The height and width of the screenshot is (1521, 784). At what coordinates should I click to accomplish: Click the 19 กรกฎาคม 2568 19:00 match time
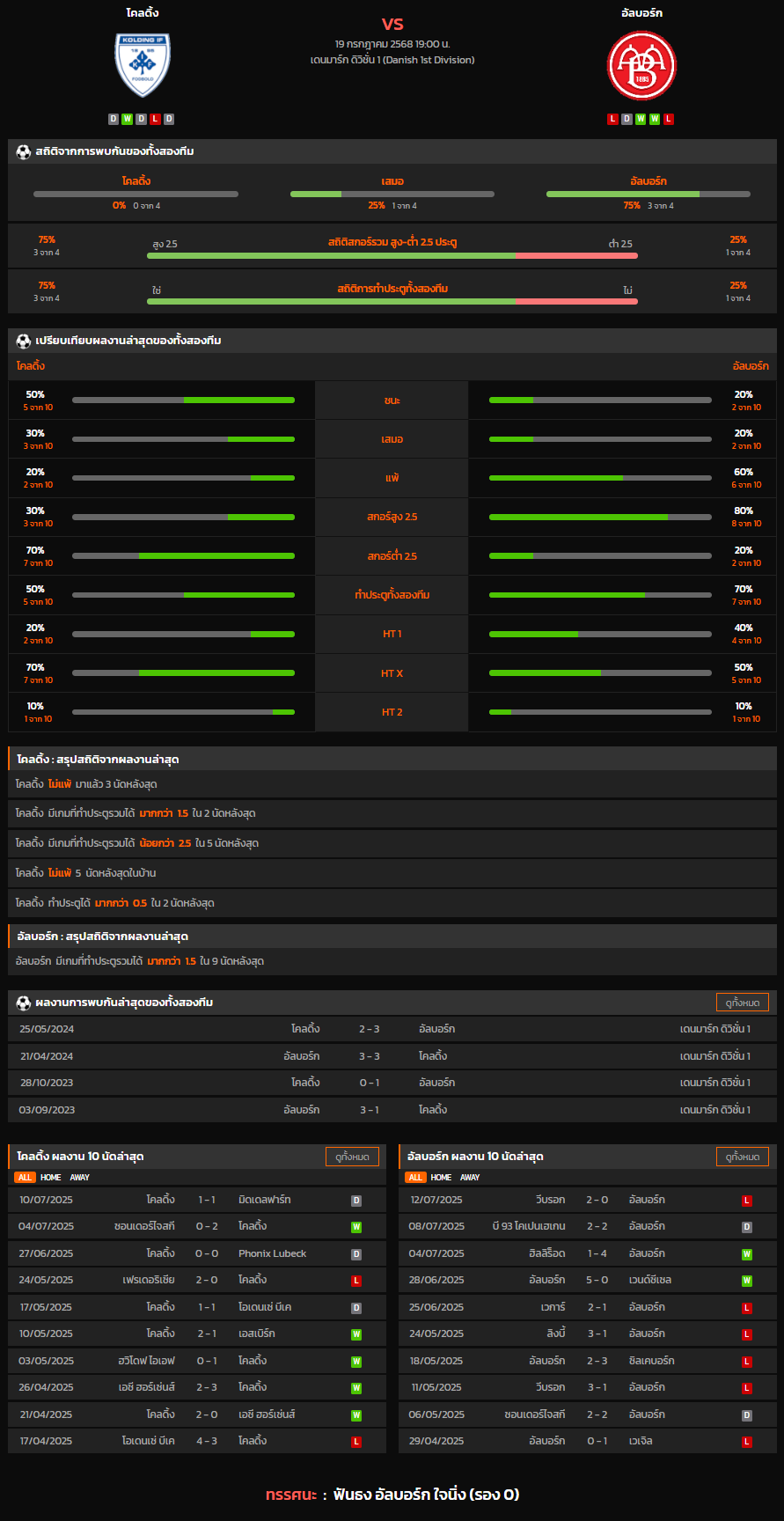click(x=392, y=43)
